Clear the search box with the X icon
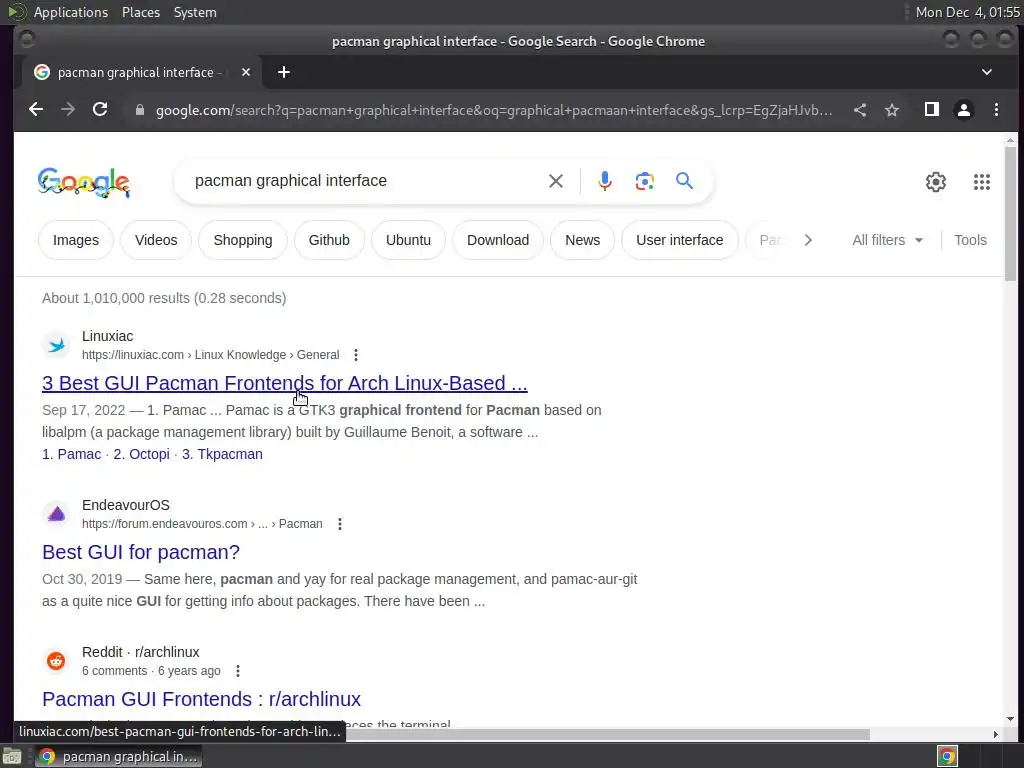1024x768 pixels. [x=556, y=181]
